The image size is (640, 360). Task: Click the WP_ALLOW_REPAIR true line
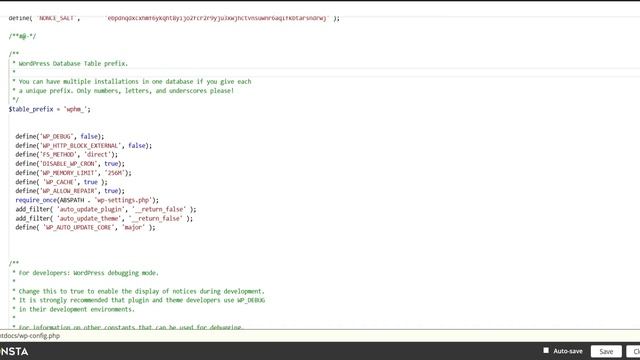(x=70, y=191)
